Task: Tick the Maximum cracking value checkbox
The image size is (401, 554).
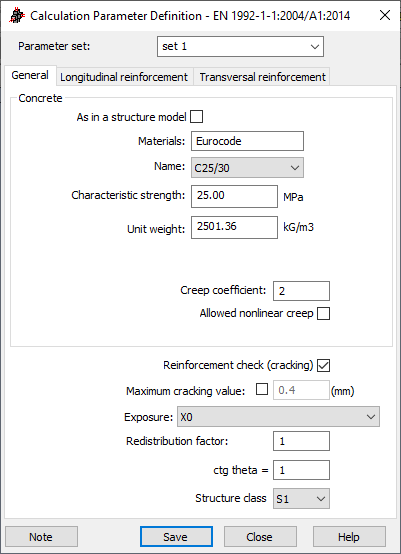Action: click(262, 389)
